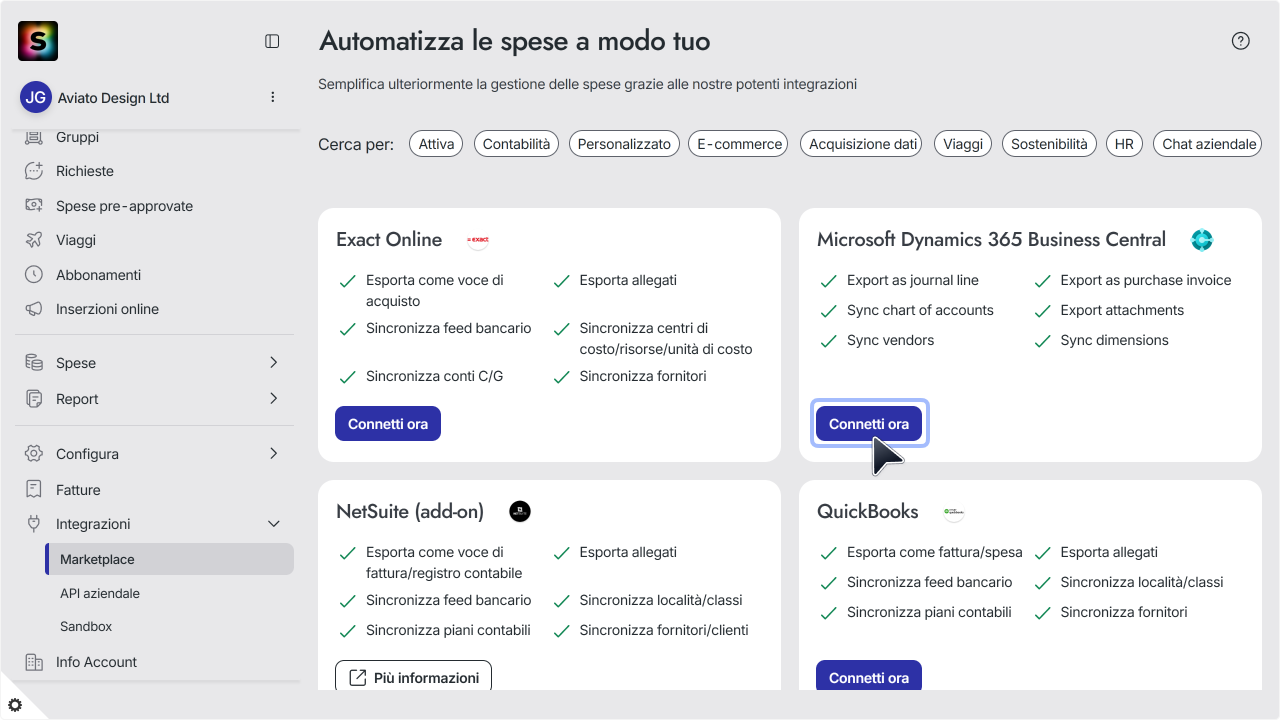This screenshot has width=1280, height=720.
Task: Click 'Sincronizza fornitori/clienti' feature text
Action: (664, 630)
